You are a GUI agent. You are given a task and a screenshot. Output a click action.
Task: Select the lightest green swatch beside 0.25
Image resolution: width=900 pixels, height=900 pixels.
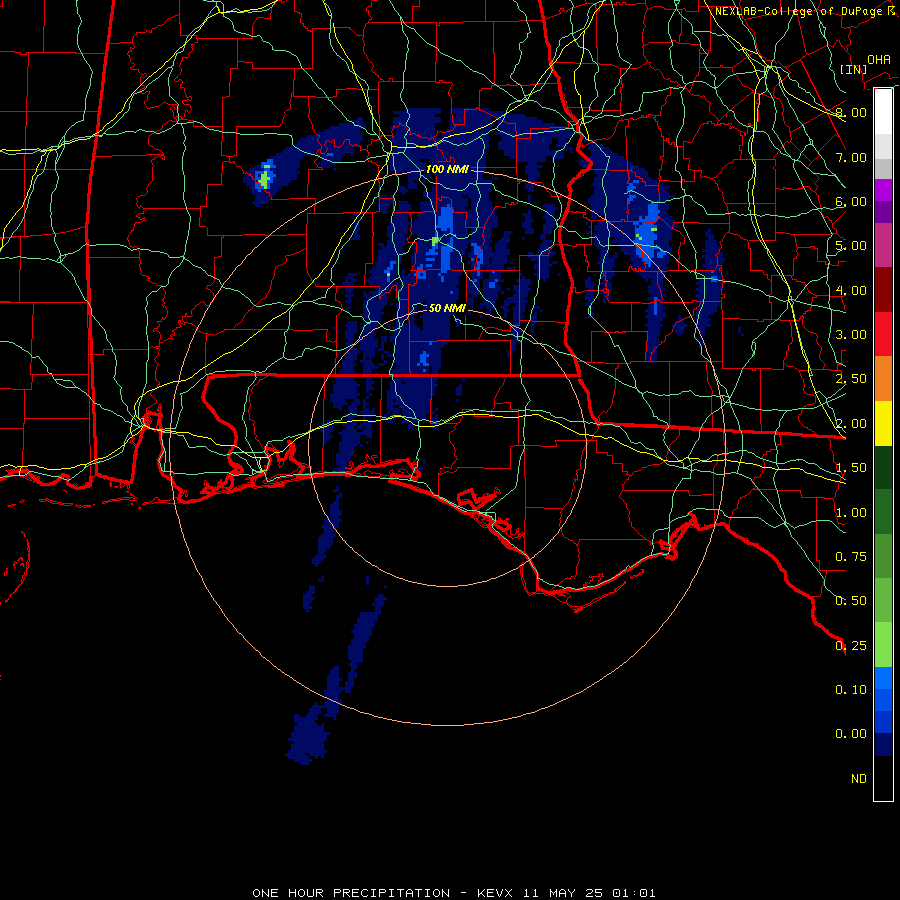883,645
